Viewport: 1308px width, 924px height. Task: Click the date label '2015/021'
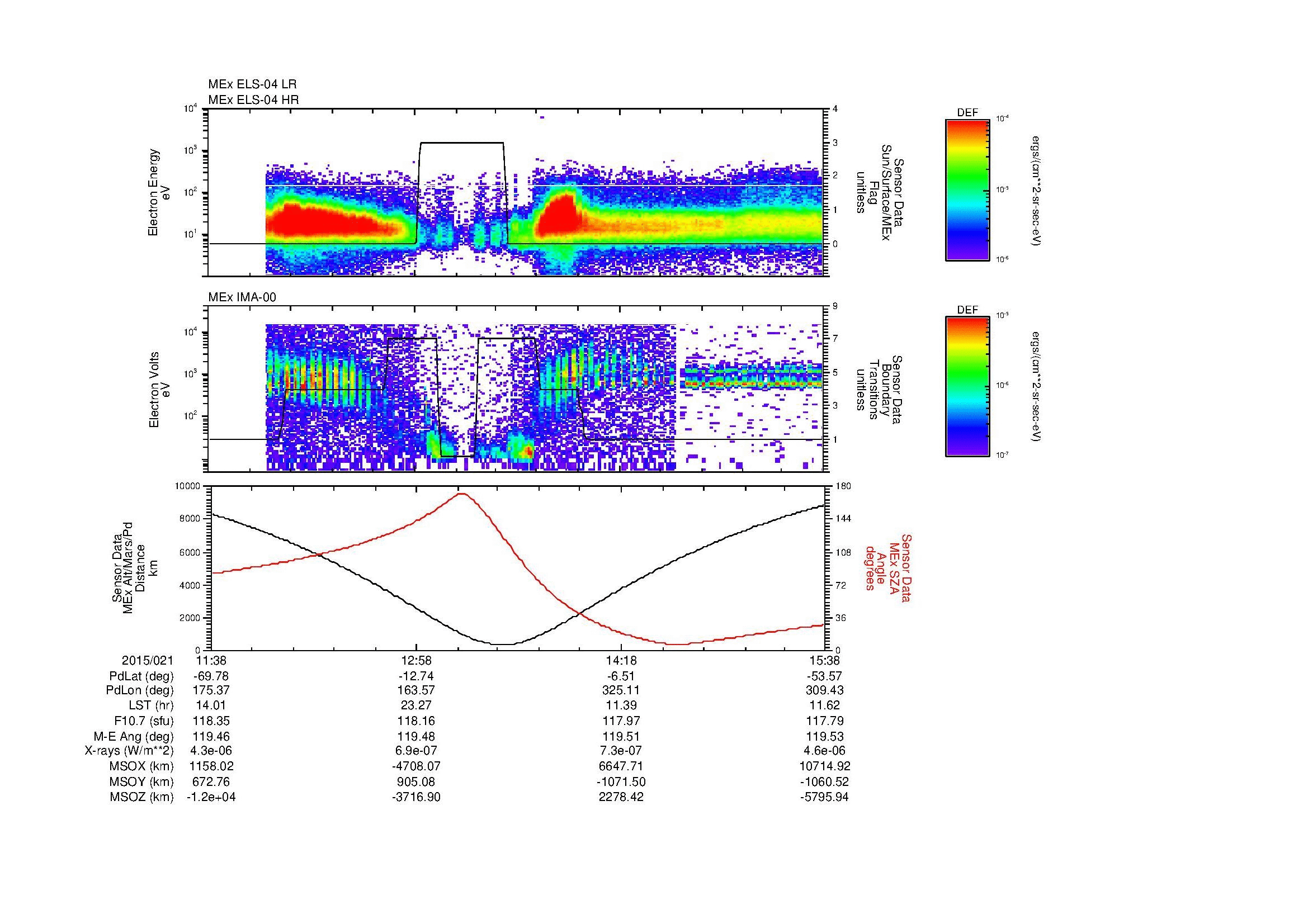pyautogui.click(x=148, y=660)
